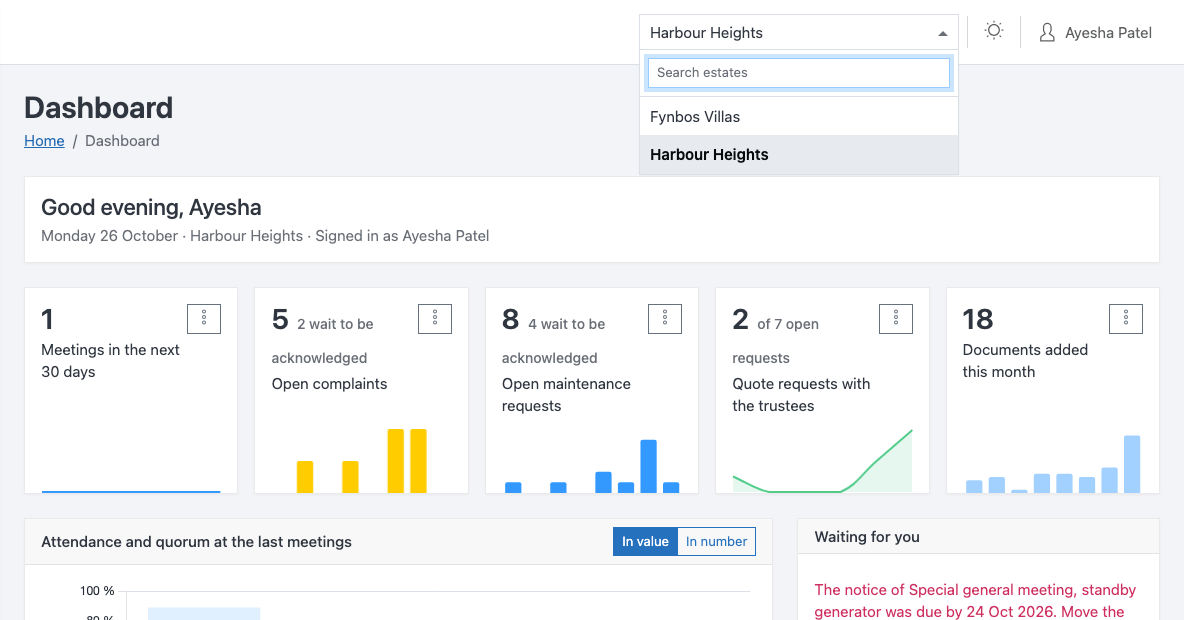The height and width of the screenshot is (620, 1184).
Task: Click the Dashboard page title
Action: 99,108
